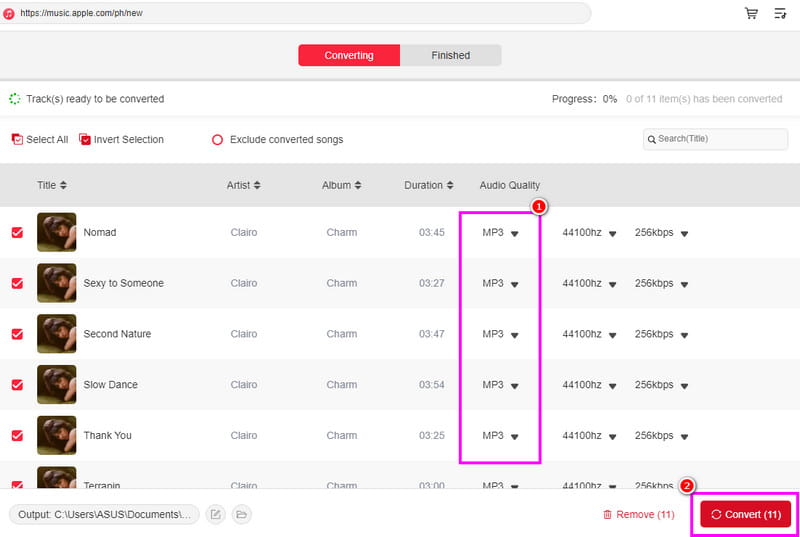800x537 pixels.
Task: Click the Convert (11) button
Action: pyautogui.click(x=745, y=515)
